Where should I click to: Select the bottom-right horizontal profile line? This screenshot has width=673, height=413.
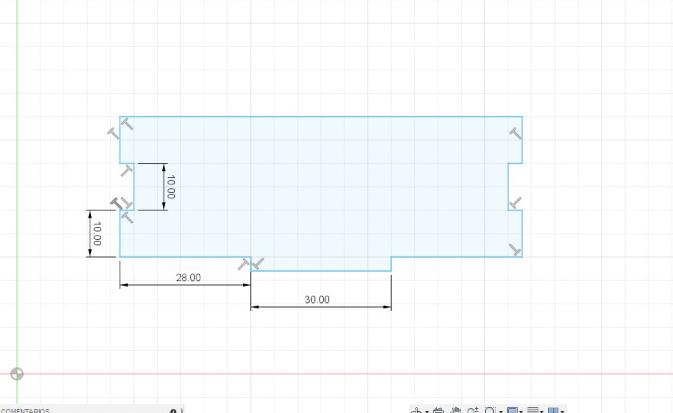click(457, 257)
